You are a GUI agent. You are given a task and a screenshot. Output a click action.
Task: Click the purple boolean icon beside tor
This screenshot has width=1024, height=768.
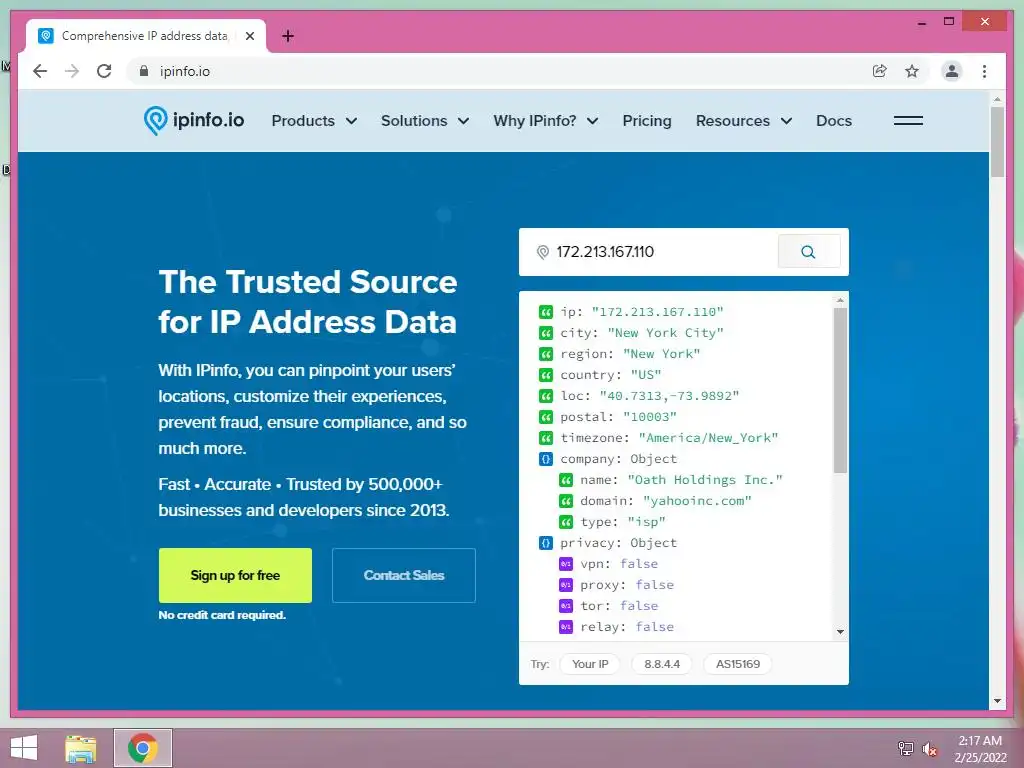click(566, 605)
